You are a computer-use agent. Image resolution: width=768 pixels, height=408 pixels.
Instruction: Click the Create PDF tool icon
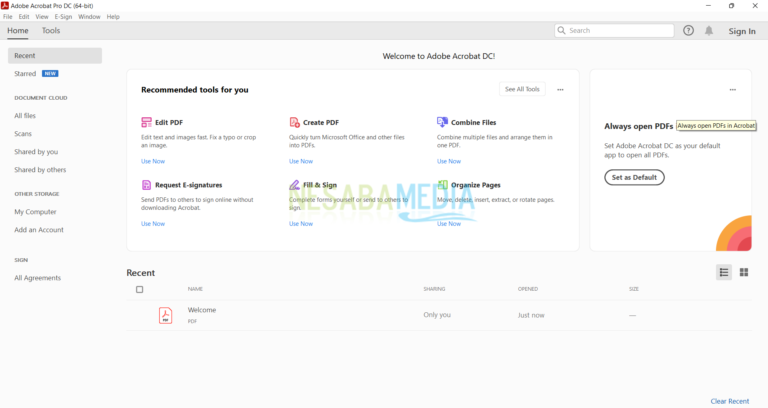coord(294,122)
